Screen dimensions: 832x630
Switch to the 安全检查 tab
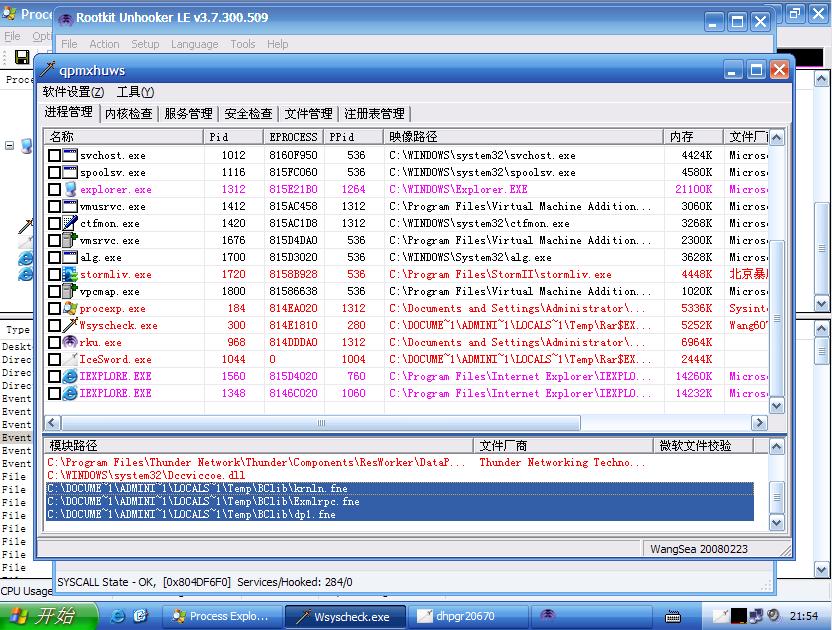coord(248,114)
